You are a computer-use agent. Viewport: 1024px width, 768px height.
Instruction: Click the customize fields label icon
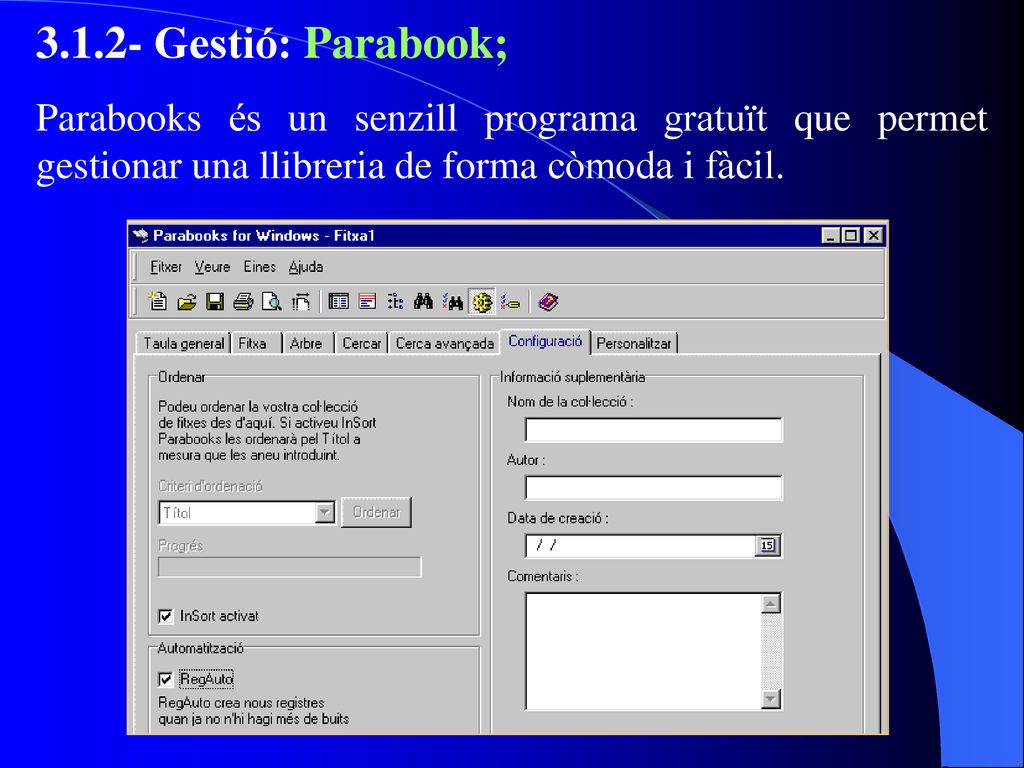tap(510, 302)
